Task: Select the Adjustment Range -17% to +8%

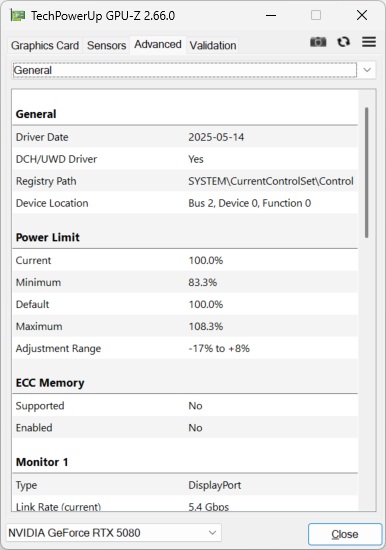Action: (219, 349)
